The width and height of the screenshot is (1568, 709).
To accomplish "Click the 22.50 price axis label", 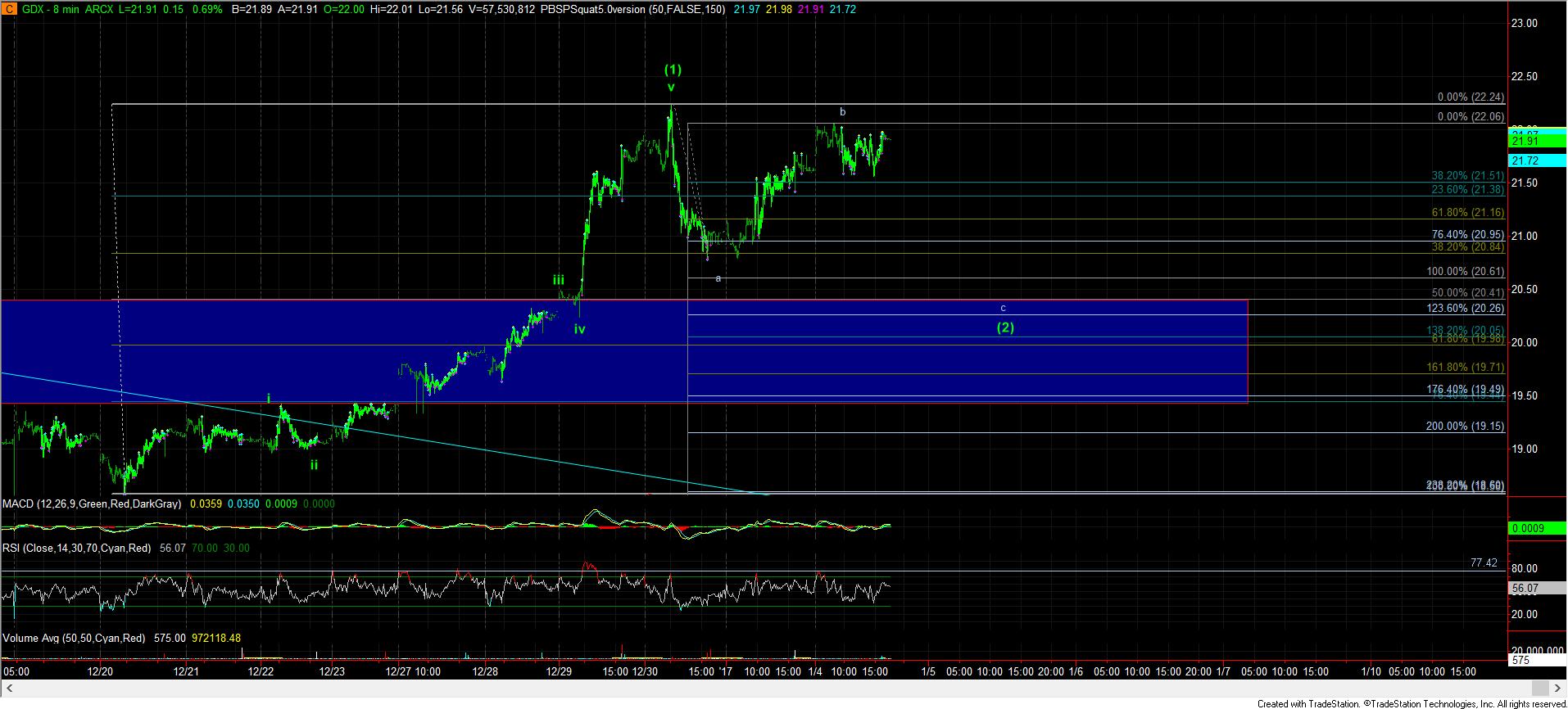I will tap(1525, 76).
